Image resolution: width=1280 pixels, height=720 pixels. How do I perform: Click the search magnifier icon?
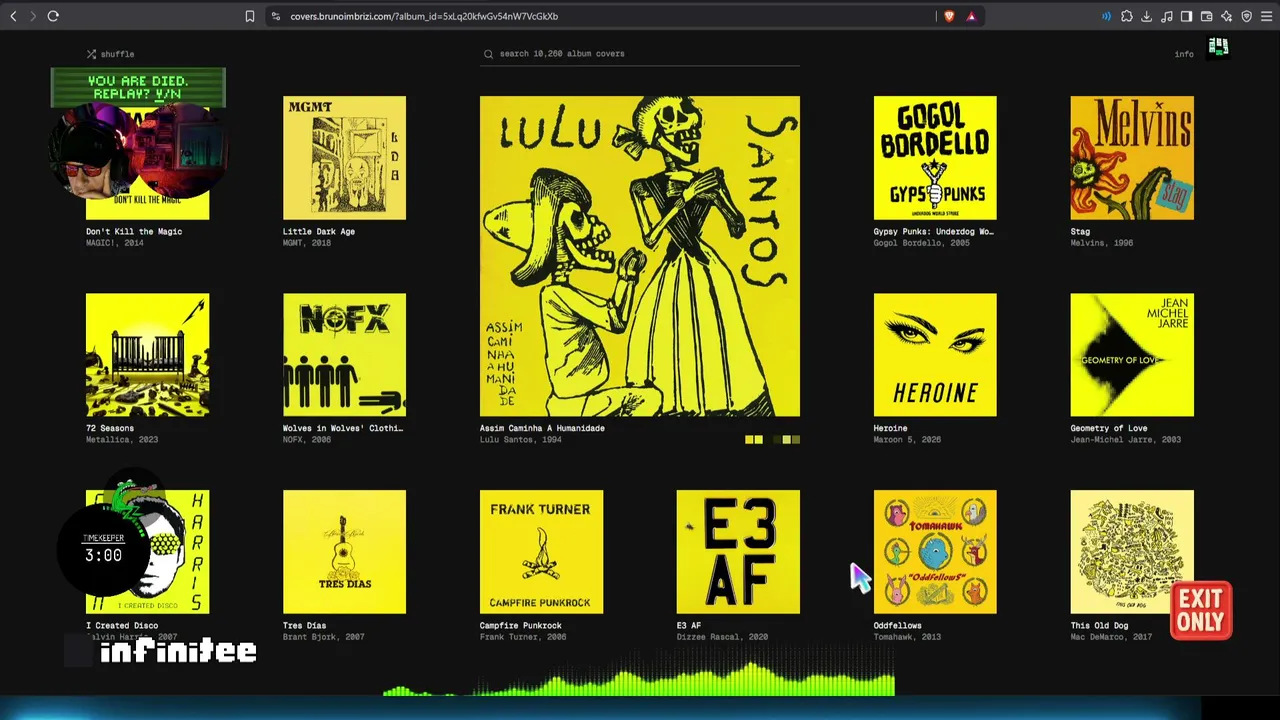[x=489, y=54]
